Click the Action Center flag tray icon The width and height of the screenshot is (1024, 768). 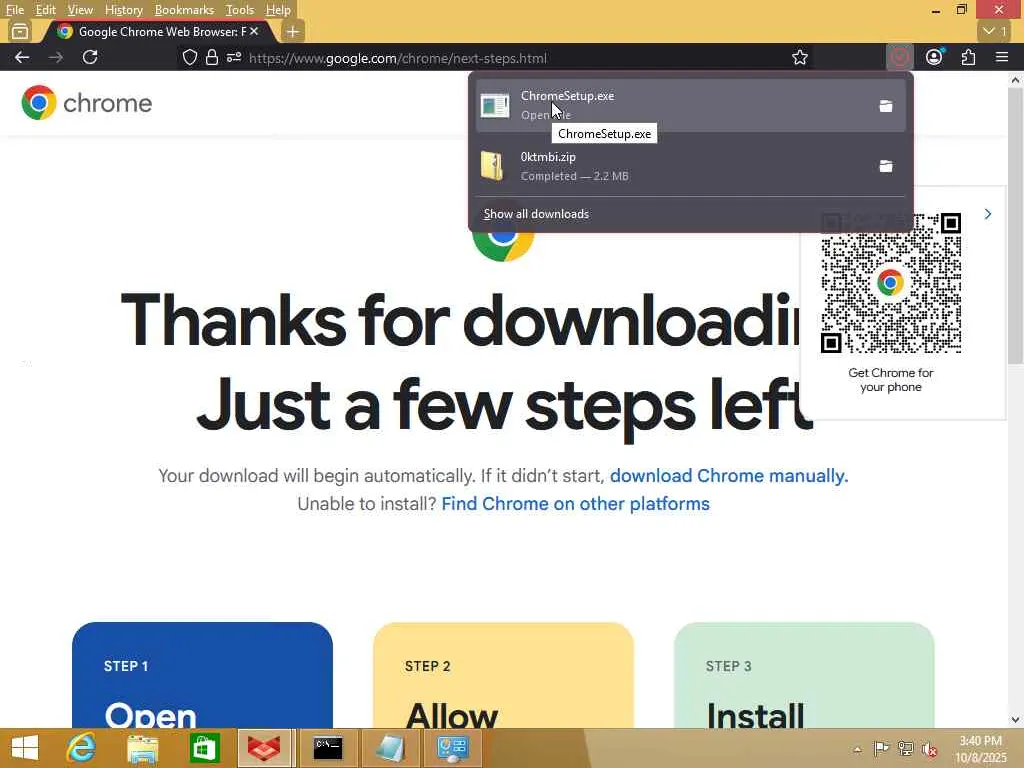point(881,749)
